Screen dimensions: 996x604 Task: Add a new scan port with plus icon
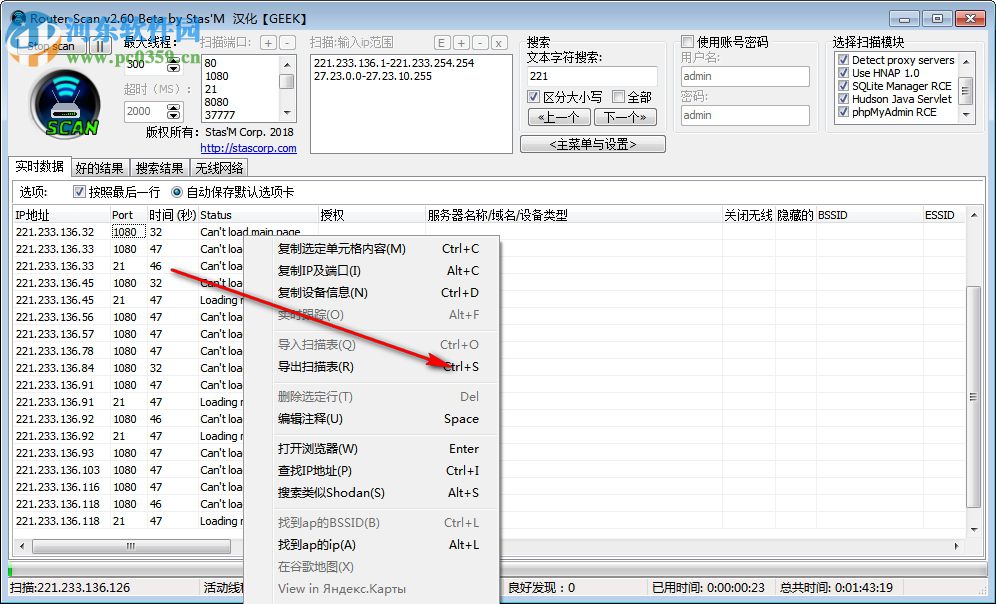(267, 43)
